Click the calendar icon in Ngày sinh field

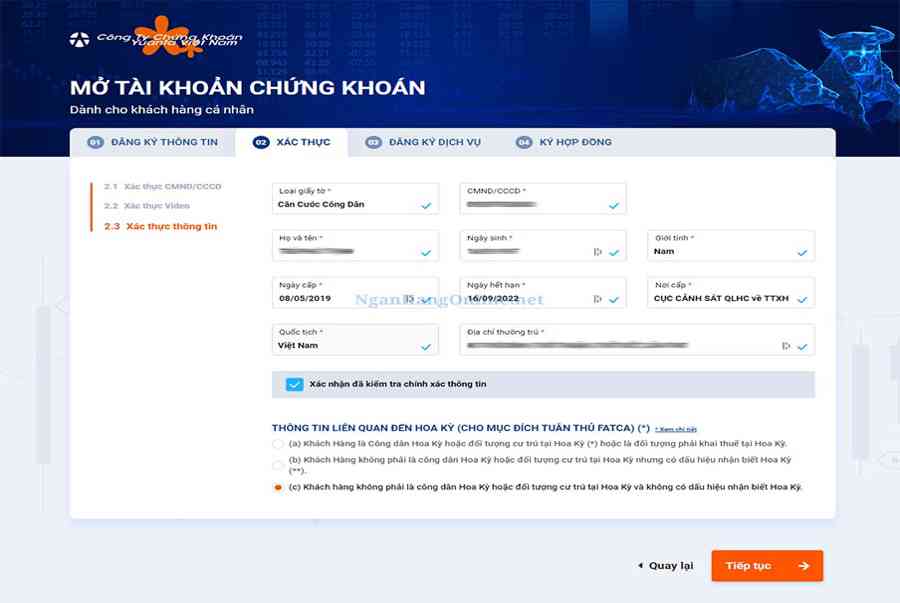pyautogui.click(x=598, y=252)
